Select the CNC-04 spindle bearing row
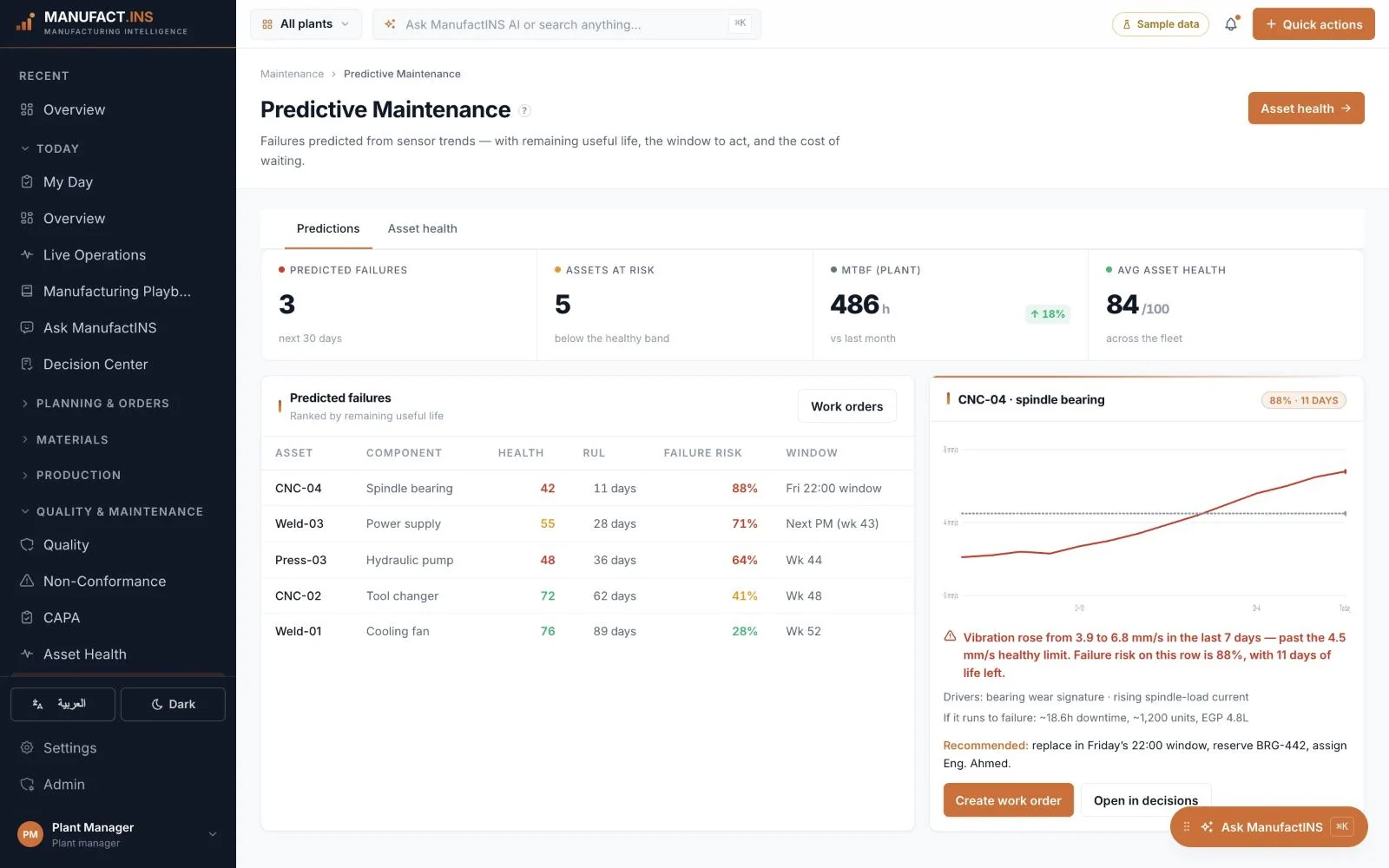The image size is (1389, 868). pyautogui.click(x=587, y=488)
